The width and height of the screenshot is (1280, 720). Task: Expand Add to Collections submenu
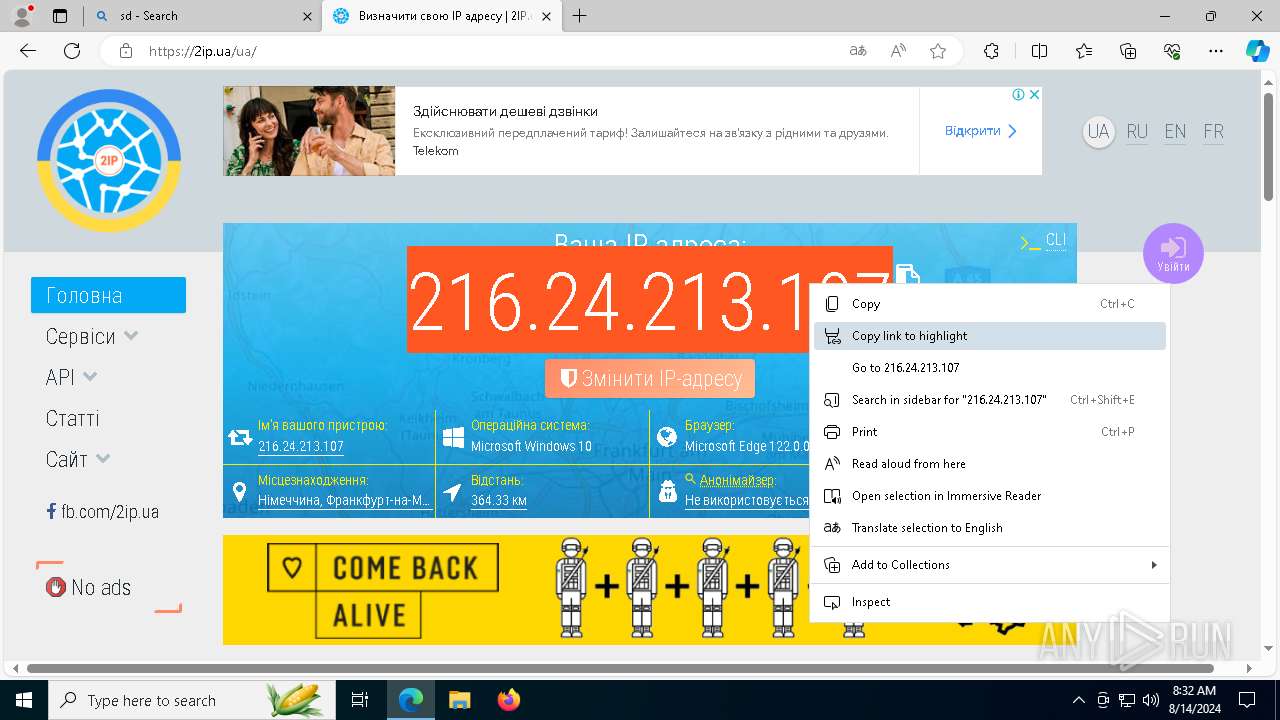(x=990, y=565)
